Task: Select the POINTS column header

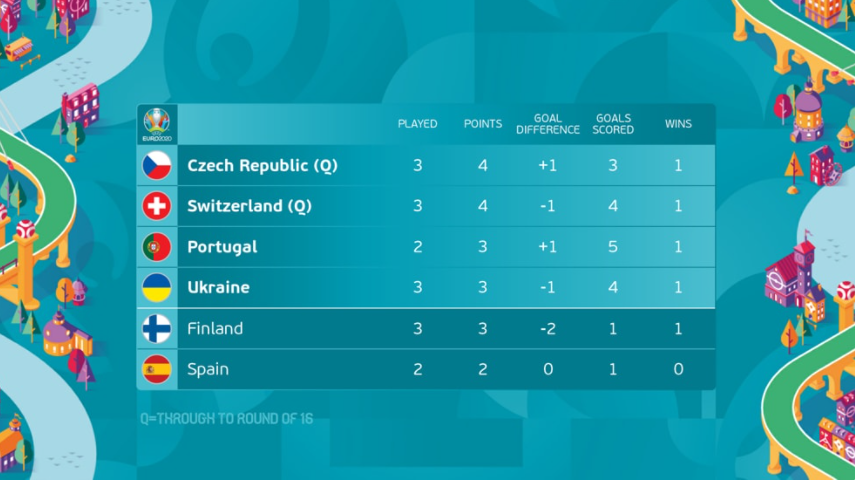Action: tap(483, 124)
